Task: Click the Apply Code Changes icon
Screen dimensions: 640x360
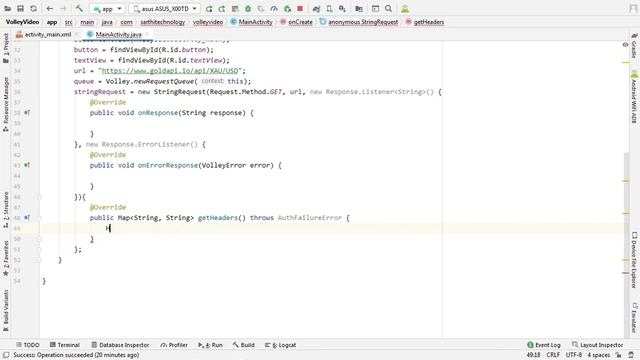Action: [x=235, y=9]
